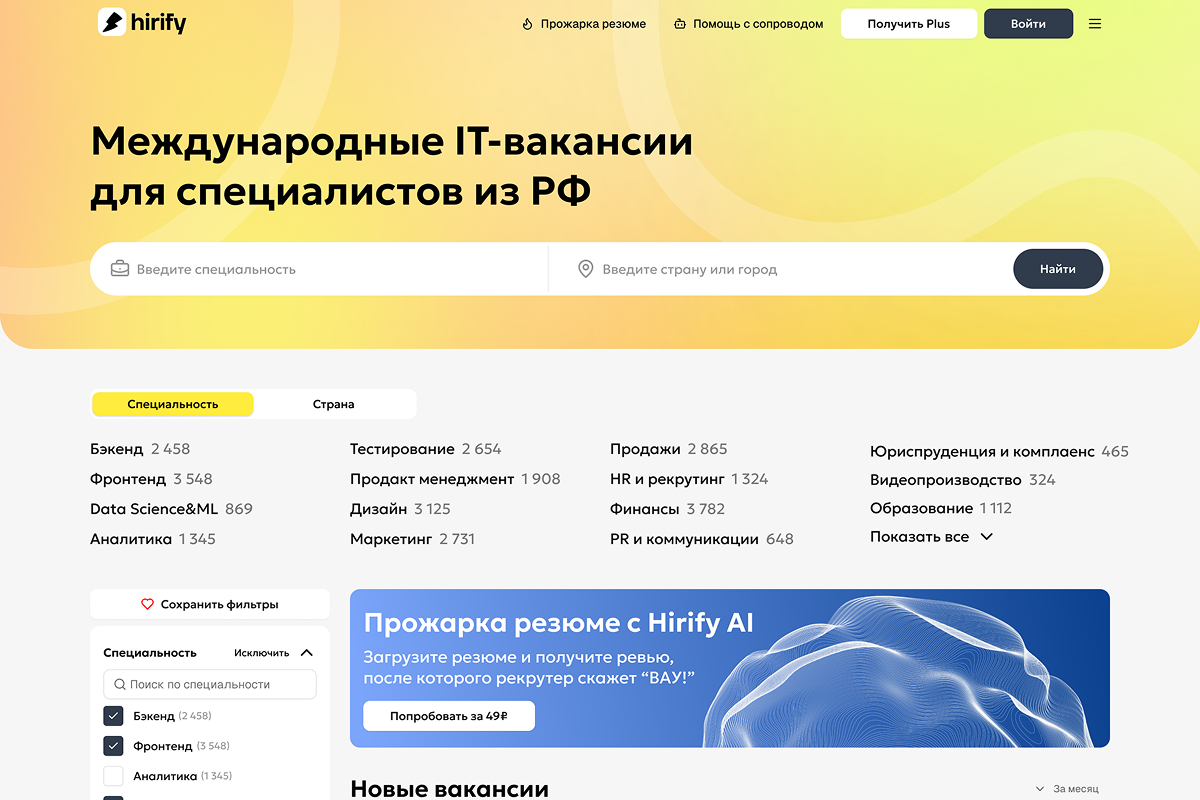Open the Тестирование 2 654 category
The image size is (1200, 800).
(x=426, y=449)
